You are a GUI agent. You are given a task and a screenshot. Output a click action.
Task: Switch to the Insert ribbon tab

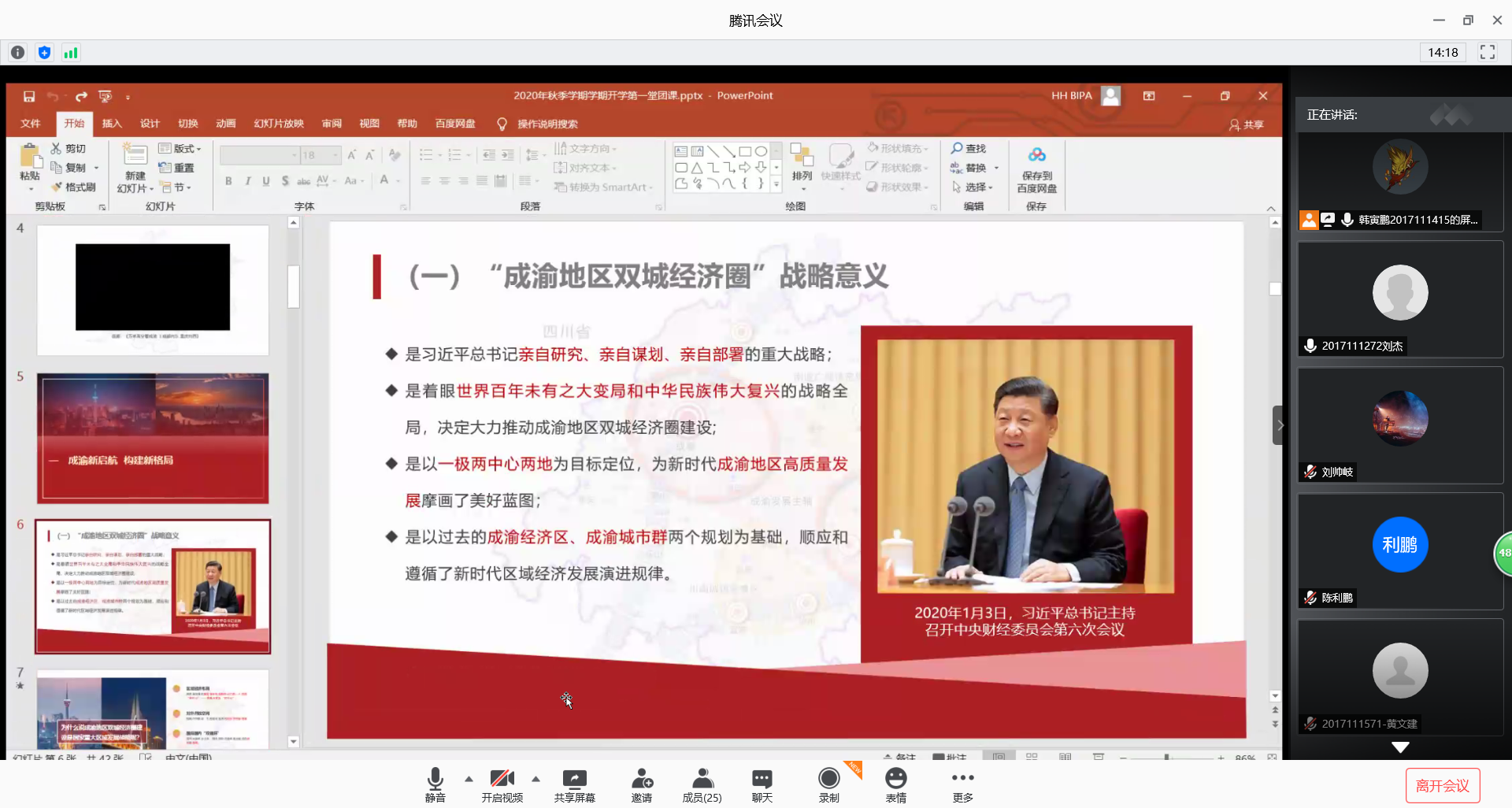[112, 124]
